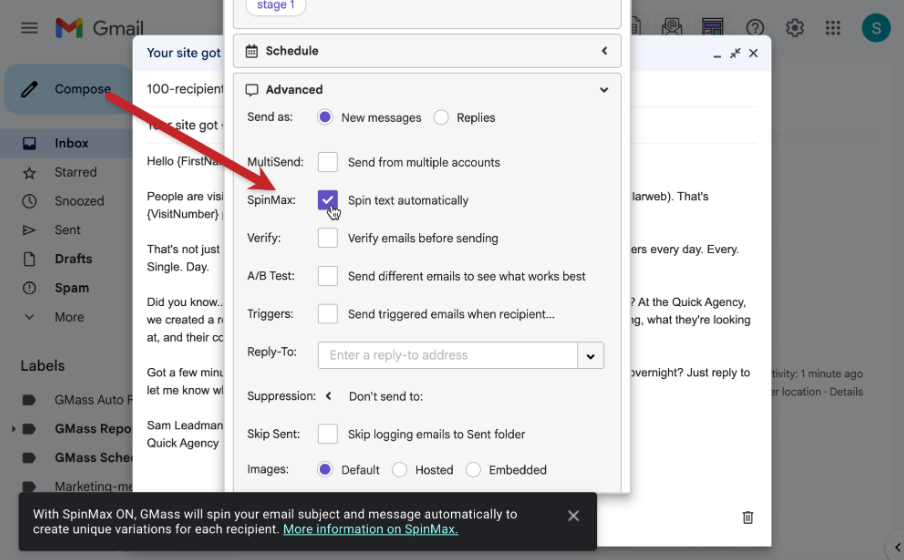Dismiss the SpinMax notification with X
The width and height of the screenshot is (904, 560).
click(573, 516)
